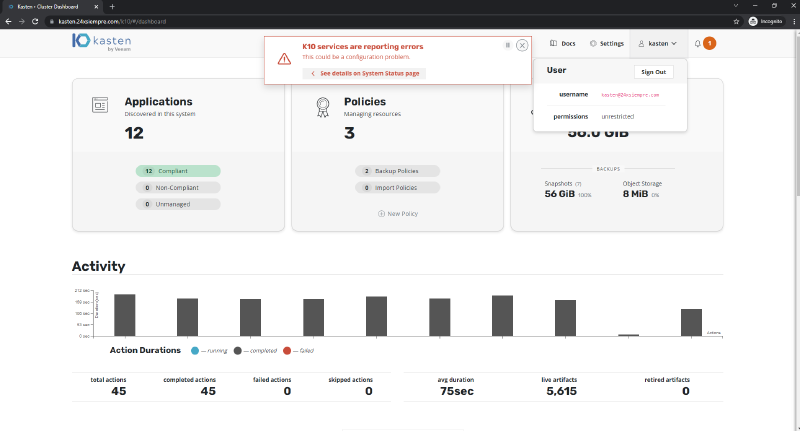Click the Policies ribbon badge icon

pos(322,107)
